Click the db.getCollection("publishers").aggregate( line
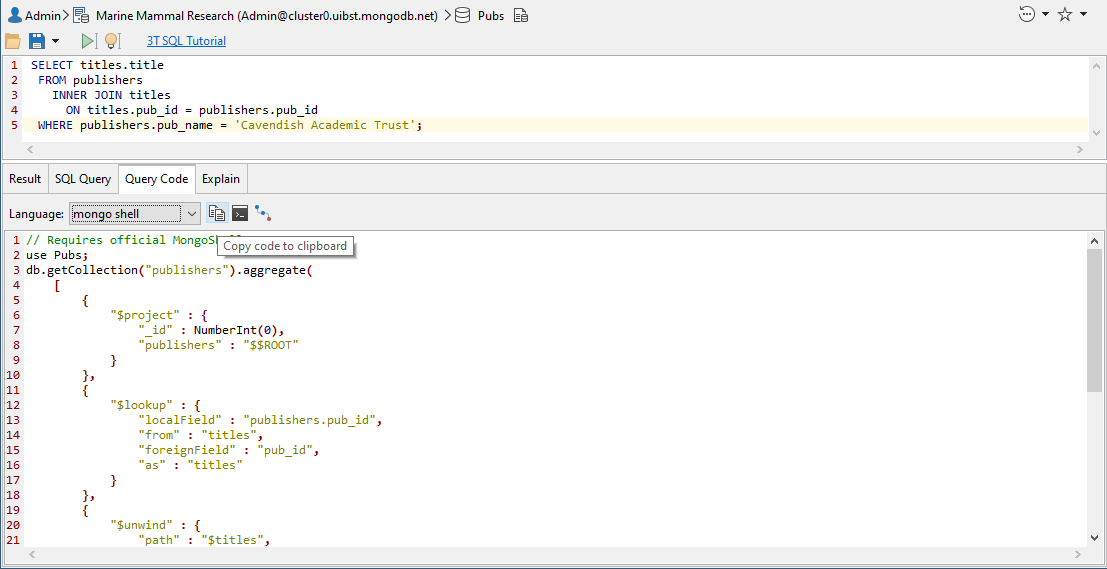Image resolution: width=1107 pixels, height=569 pixels. point(169,270)
